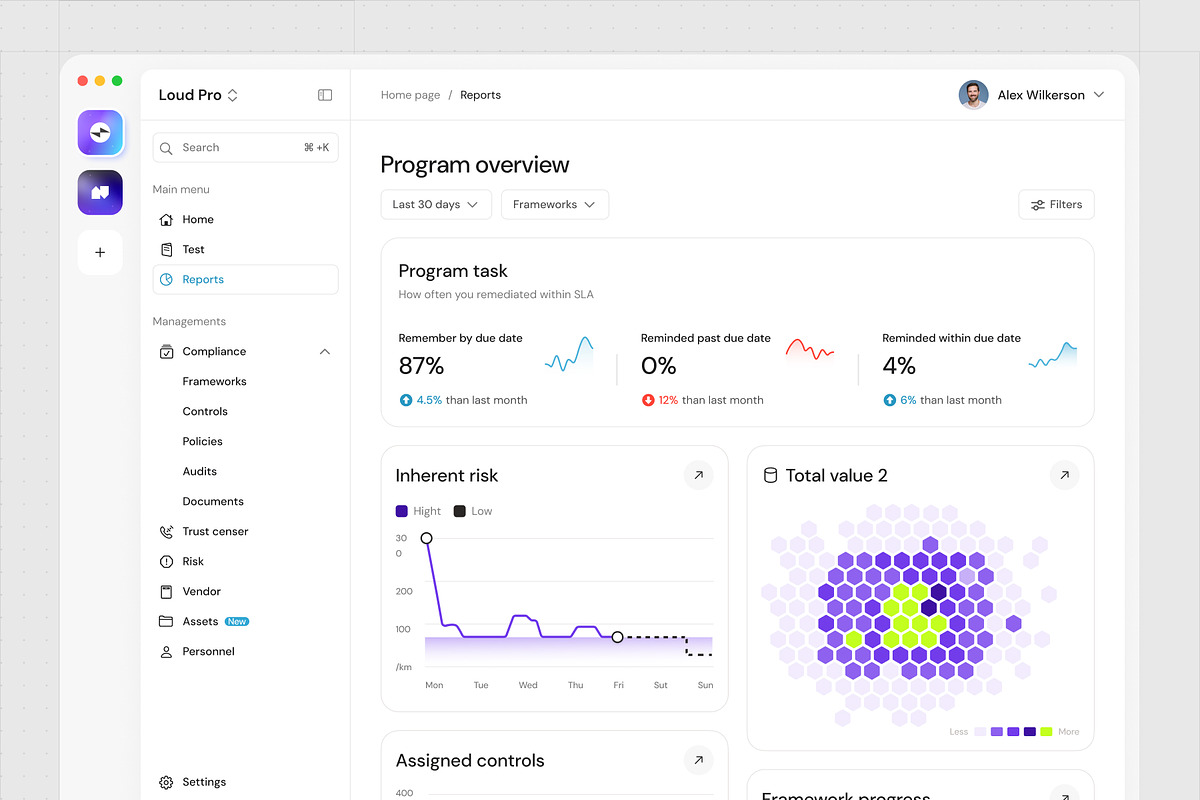
Task: Open Inherent risk in expanded view arrow
Action: point(699,475)
